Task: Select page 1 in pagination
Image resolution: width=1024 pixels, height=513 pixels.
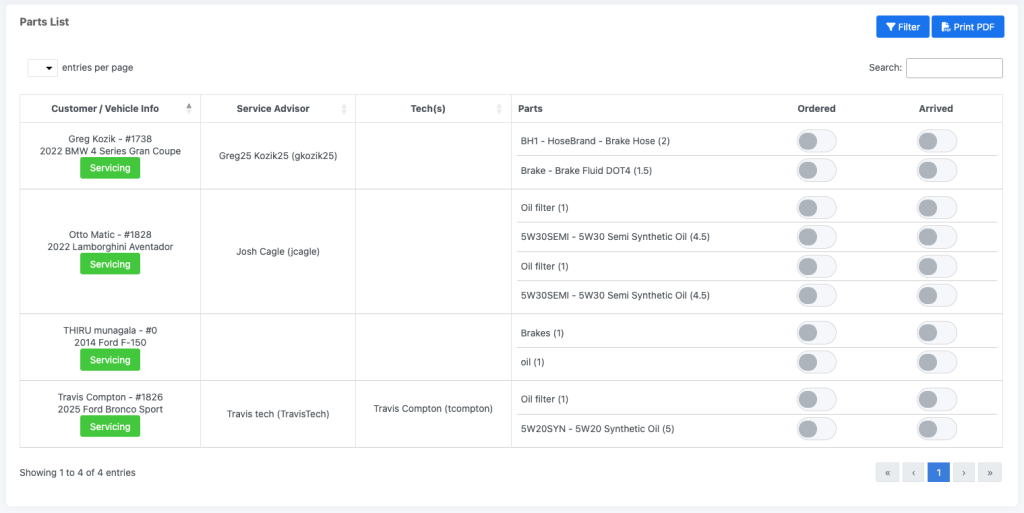Action: point(938,472)
